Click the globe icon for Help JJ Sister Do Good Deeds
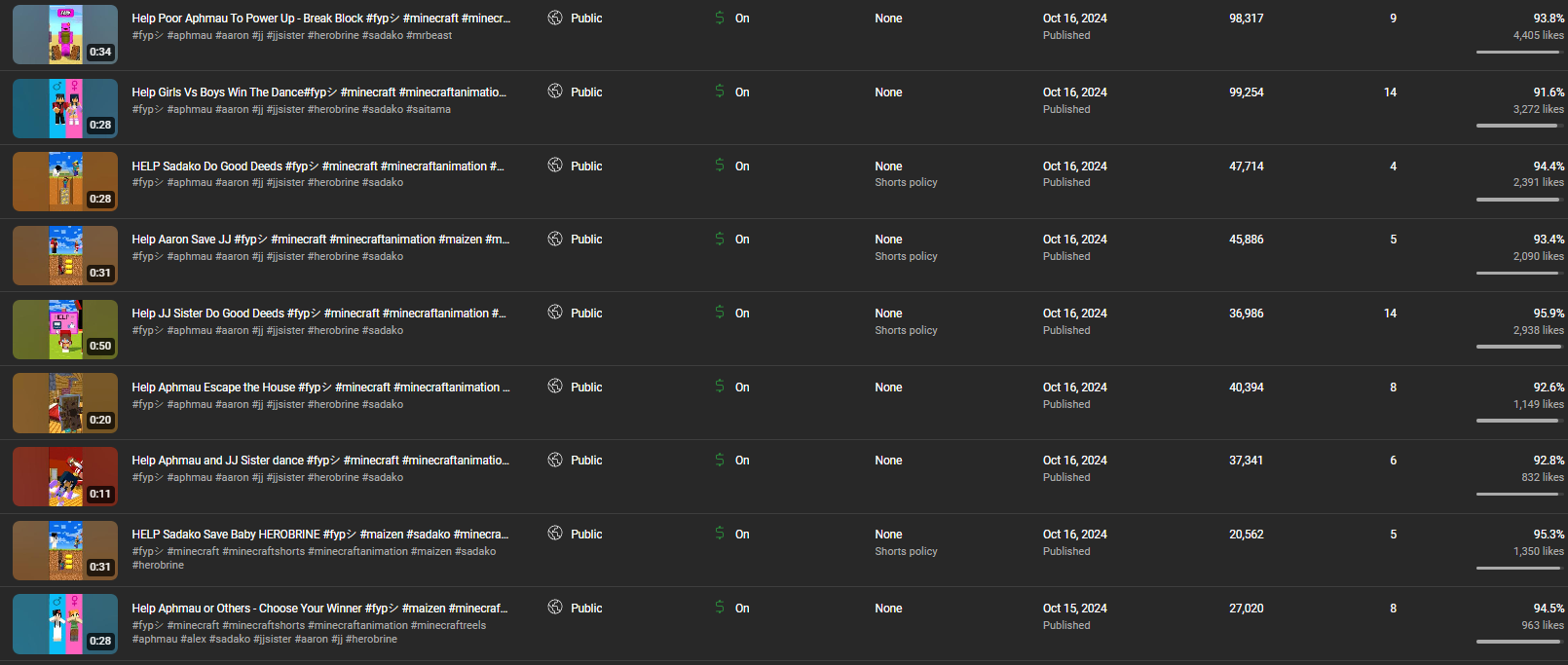 (555, 313)
